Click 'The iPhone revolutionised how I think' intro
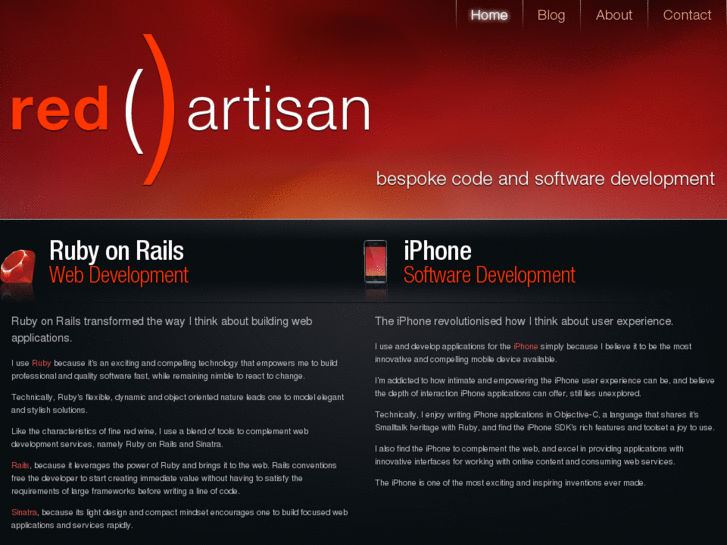 click(x=524, y=321)
